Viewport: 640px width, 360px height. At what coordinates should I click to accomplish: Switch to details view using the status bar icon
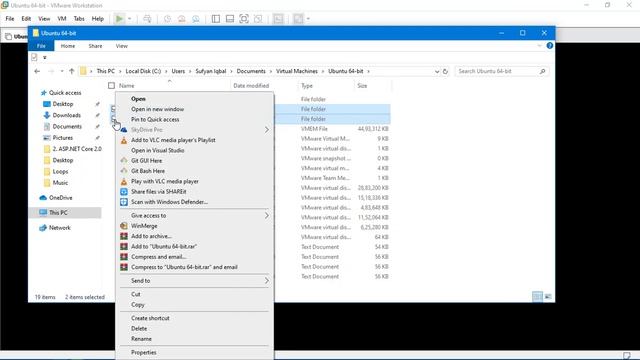(537, 297)
